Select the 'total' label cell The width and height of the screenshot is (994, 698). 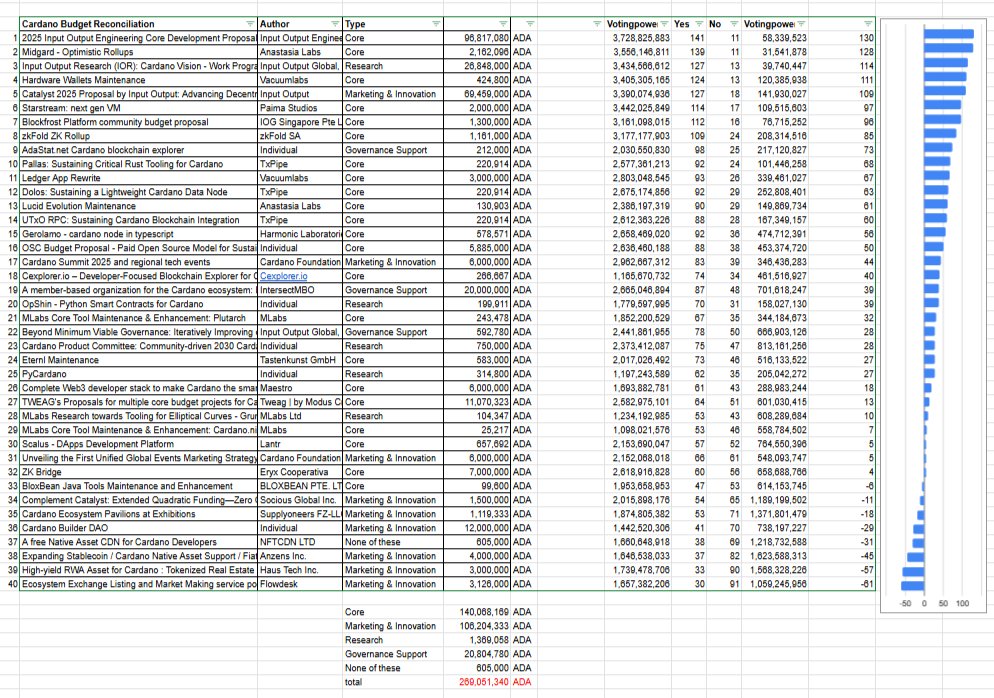click(x=392, y=682)
